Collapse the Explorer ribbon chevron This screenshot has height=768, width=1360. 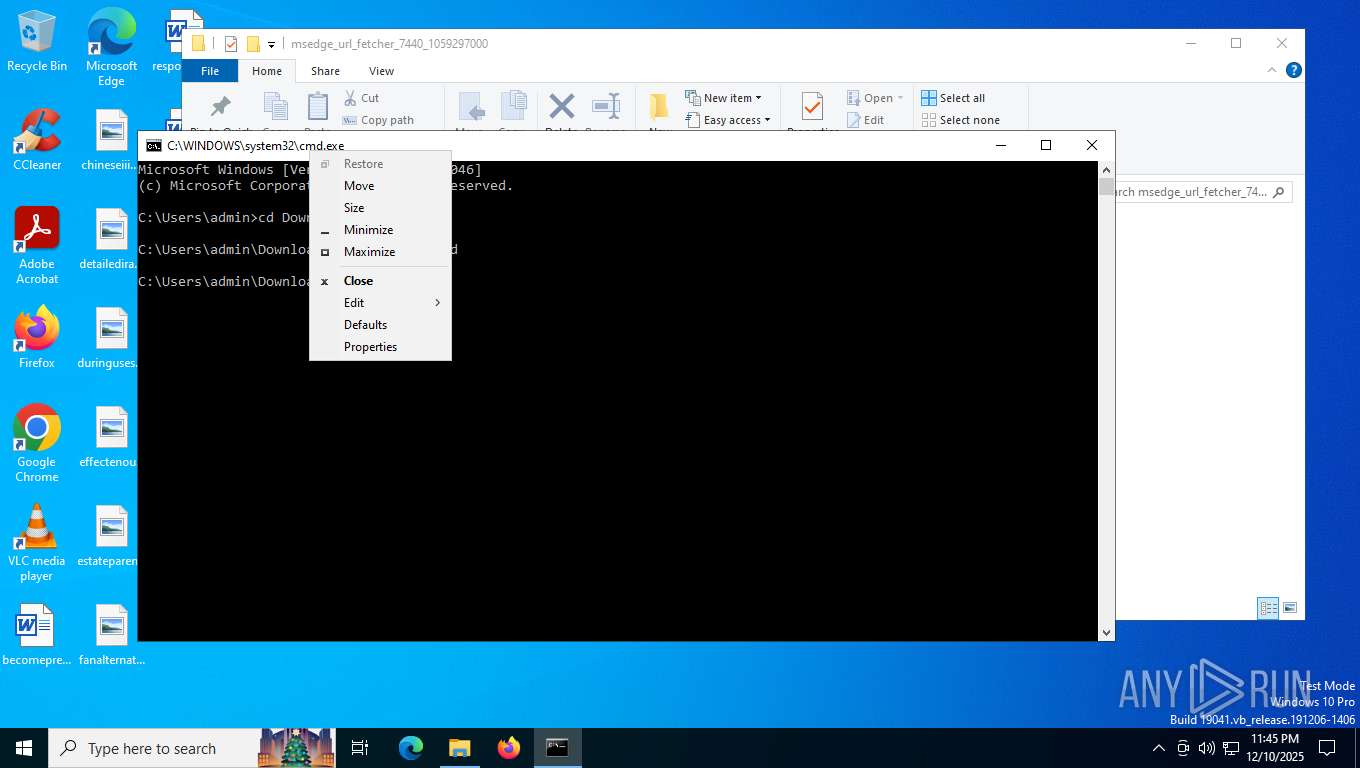[1273, 70]
